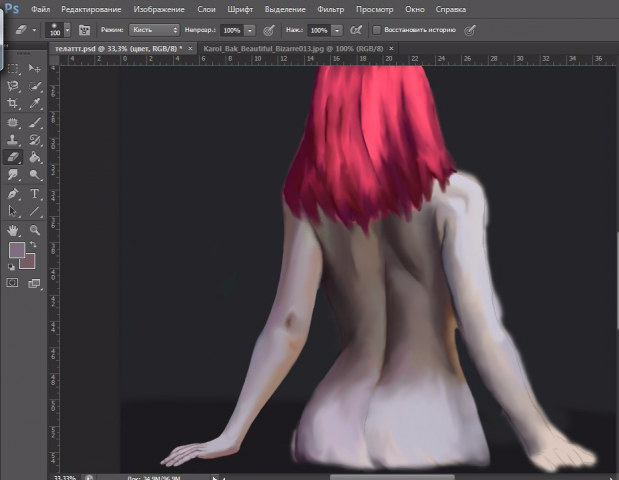The height and width of the screenshot is (480, 619).
Task: Toggle the airbrush mode icon
Action: click(x=355, y=30)
